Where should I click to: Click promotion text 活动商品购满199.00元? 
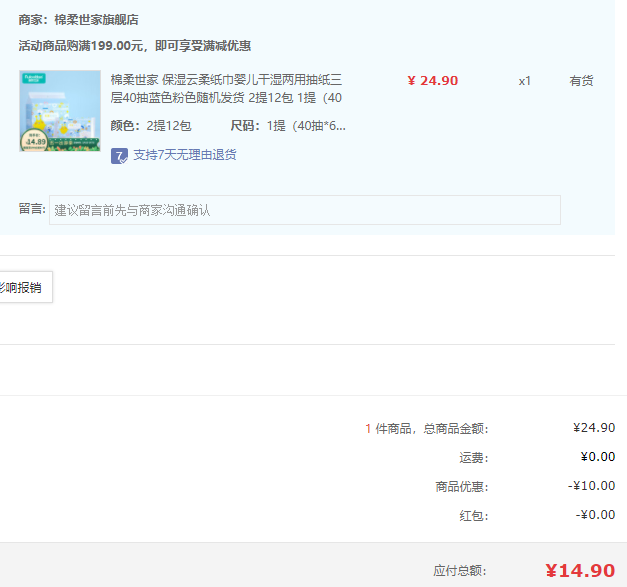[x=135, y=46]
